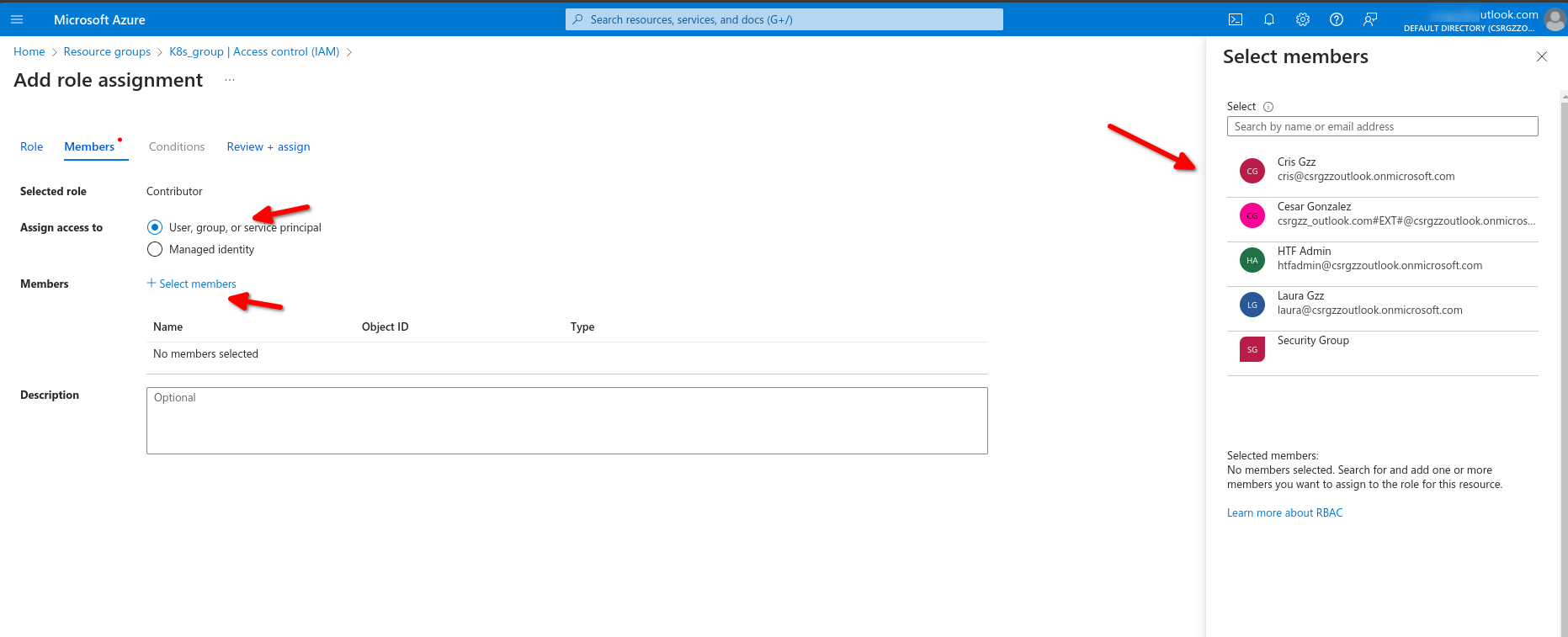Viewport: 1568px width, 637px height.
Task: Click into the Description text box
Action: (566, 420)
